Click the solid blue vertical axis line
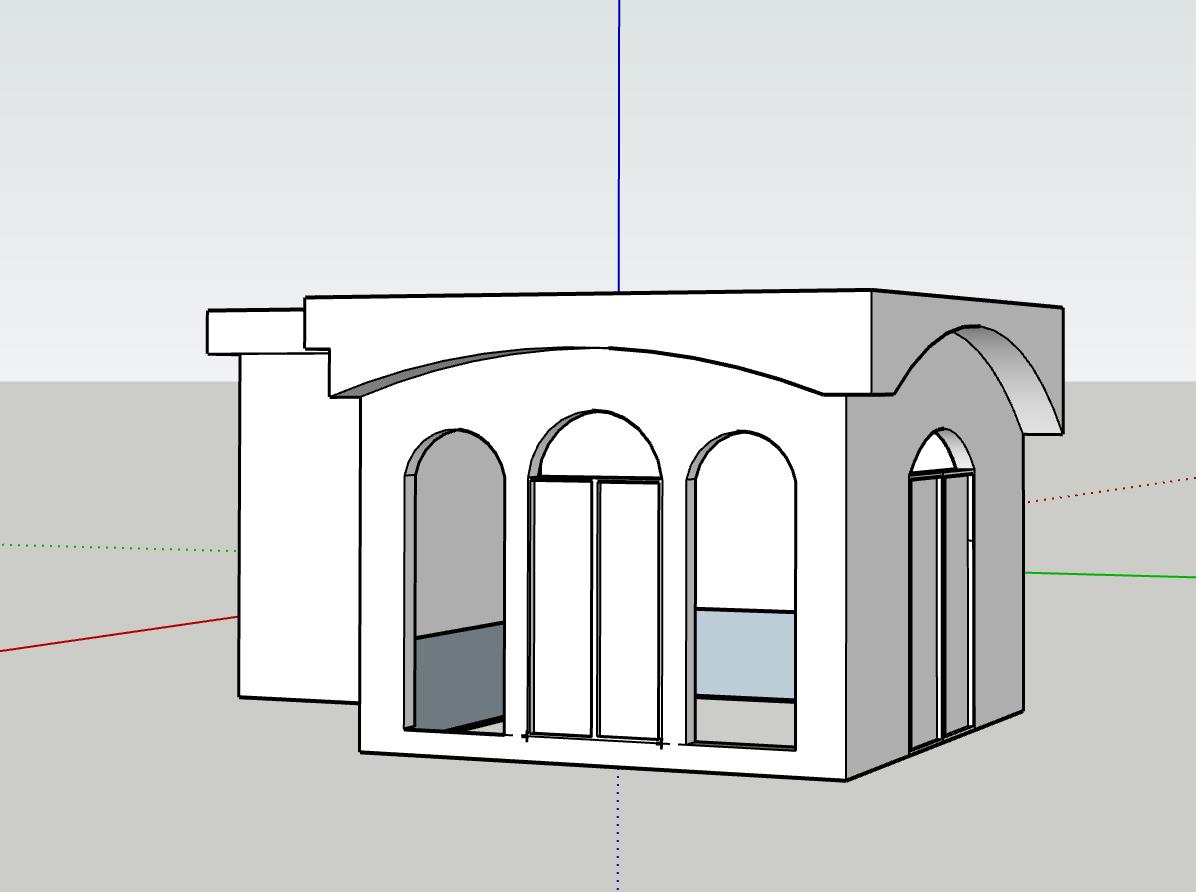Screen dimensions: 1196x892 pyautogui.click(x=619, y=150)
